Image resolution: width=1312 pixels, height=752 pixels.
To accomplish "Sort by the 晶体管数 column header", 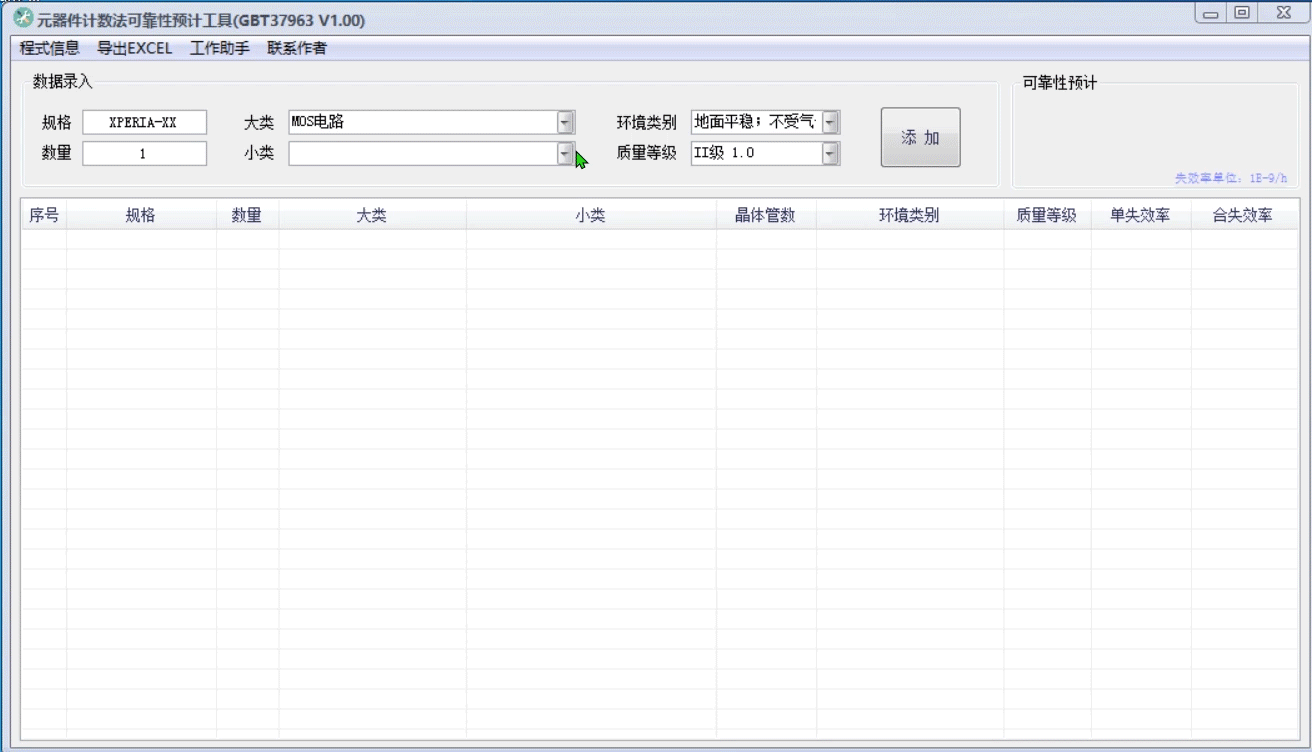I will [765, 216].
